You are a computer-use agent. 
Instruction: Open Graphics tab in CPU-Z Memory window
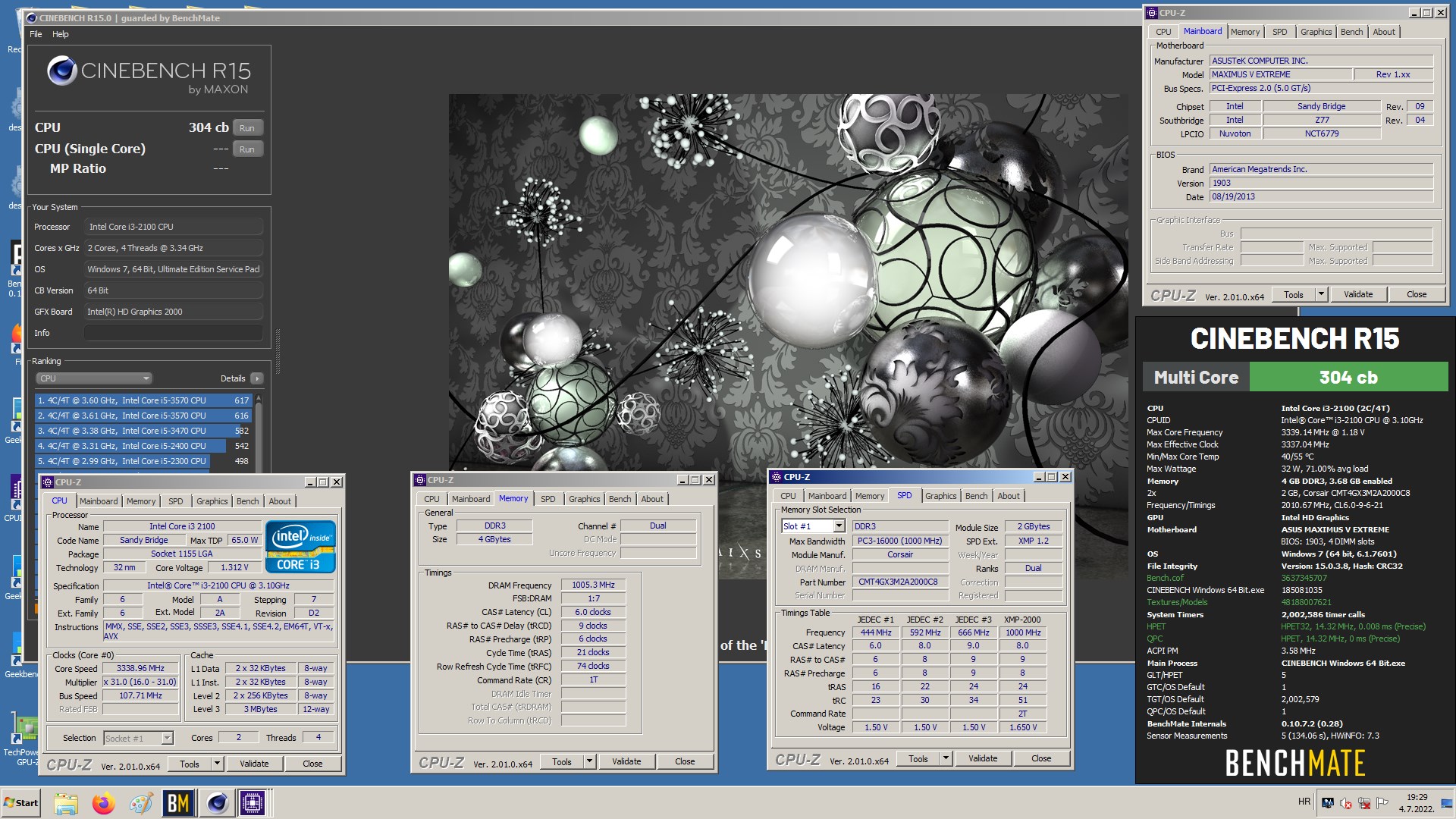pos(584,499)
